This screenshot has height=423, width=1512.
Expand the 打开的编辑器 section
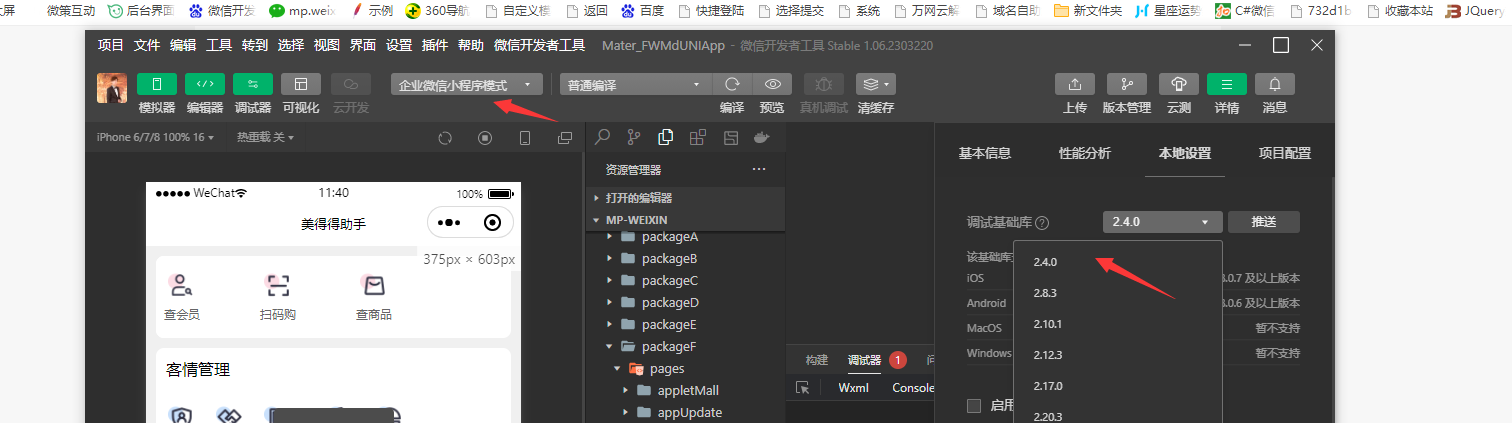[x=685, y=198]
